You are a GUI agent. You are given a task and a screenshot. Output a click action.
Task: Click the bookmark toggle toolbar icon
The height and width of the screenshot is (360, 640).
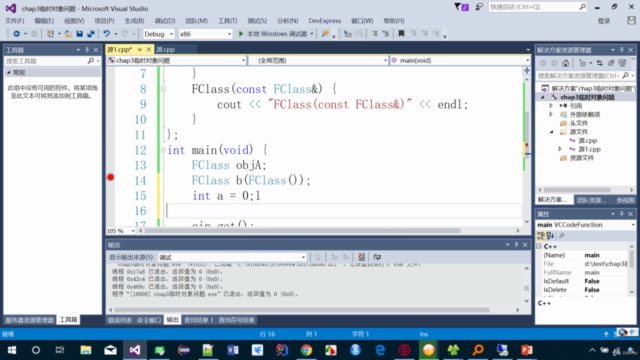pyautogui.click(x=401, y=34)
